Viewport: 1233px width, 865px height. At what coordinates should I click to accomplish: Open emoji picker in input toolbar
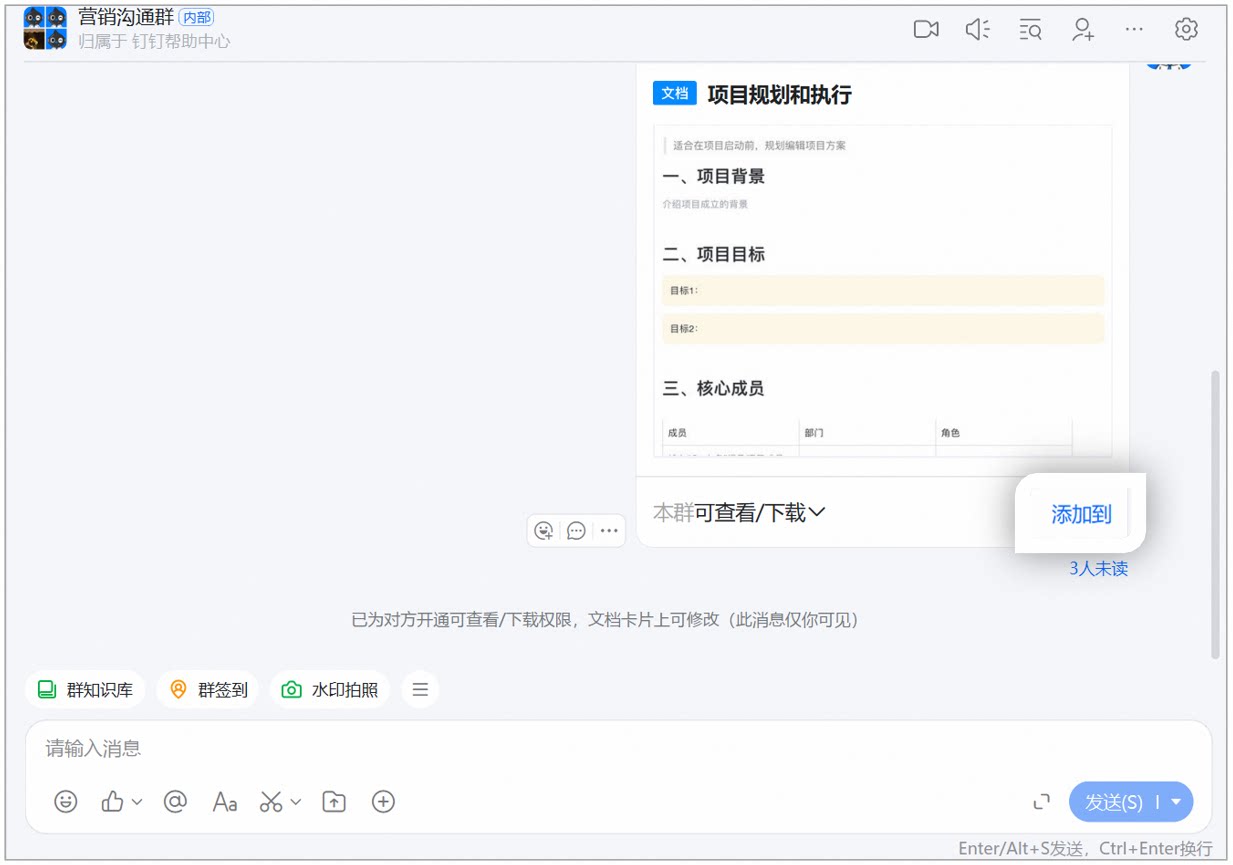point(66,801)
